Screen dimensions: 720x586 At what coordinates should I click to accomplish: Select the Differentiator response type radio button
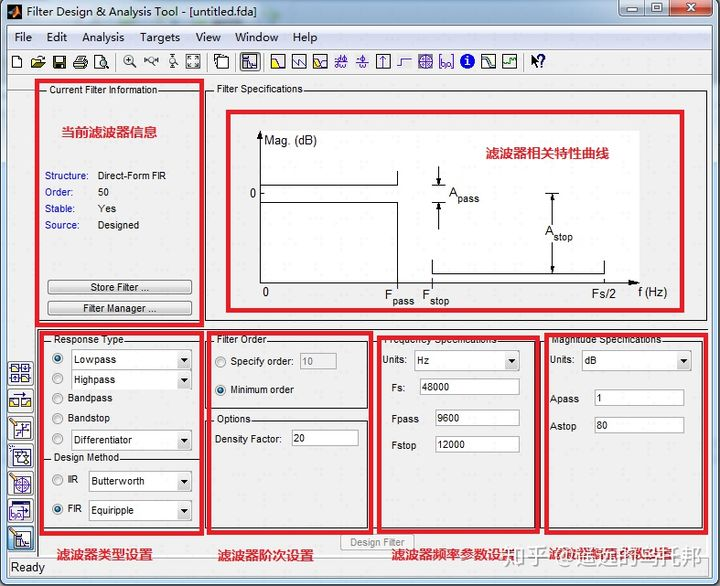[x=58, y=439]
